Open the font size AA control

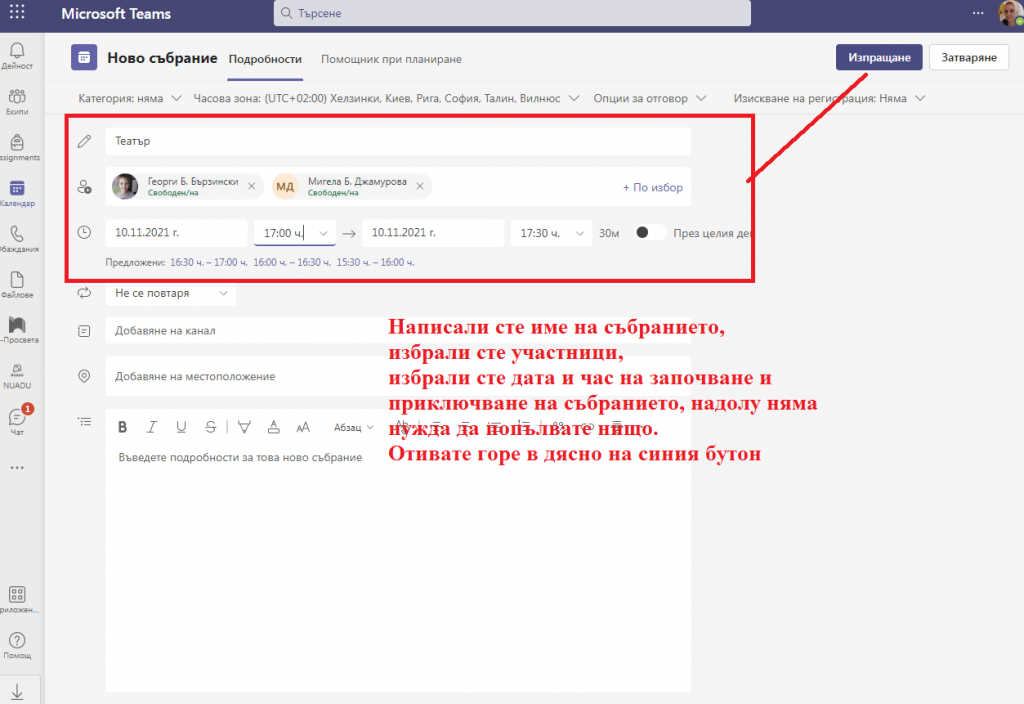click(x=303, y=427)
